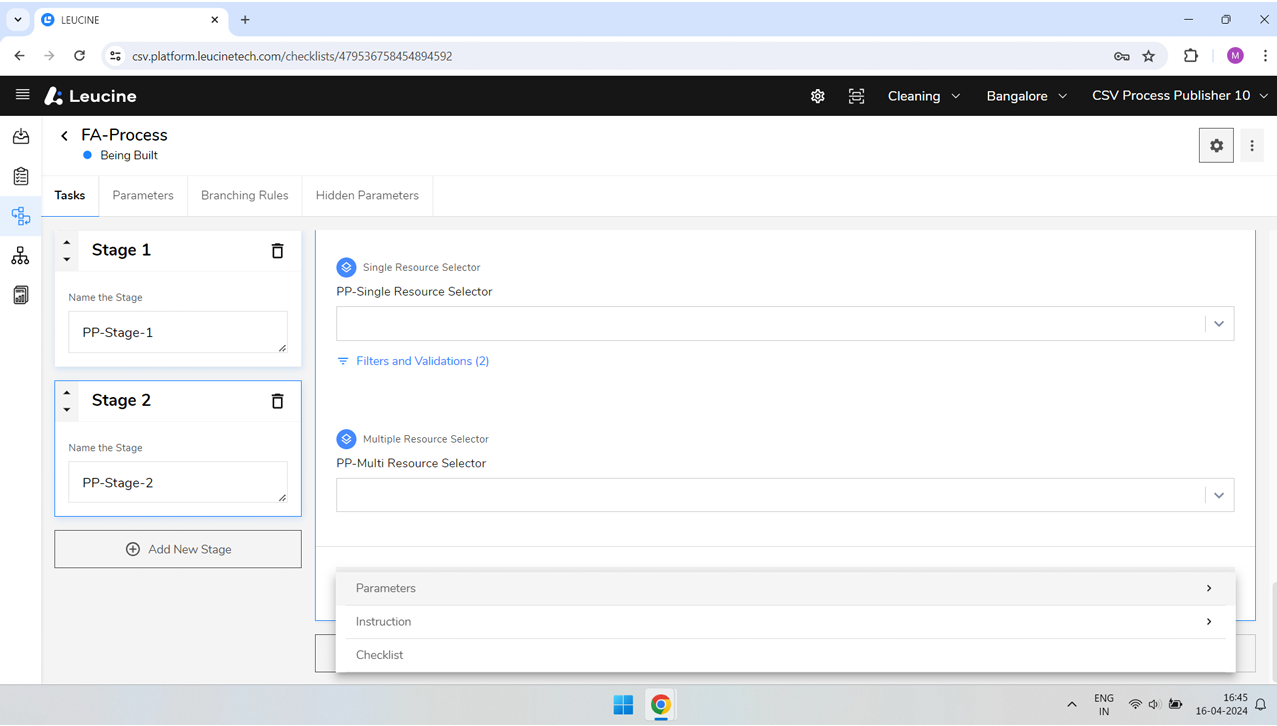Screen dimensions: 1277x726
Task: Click the PP-Stage-1 name field
Action: click(178, 332)
